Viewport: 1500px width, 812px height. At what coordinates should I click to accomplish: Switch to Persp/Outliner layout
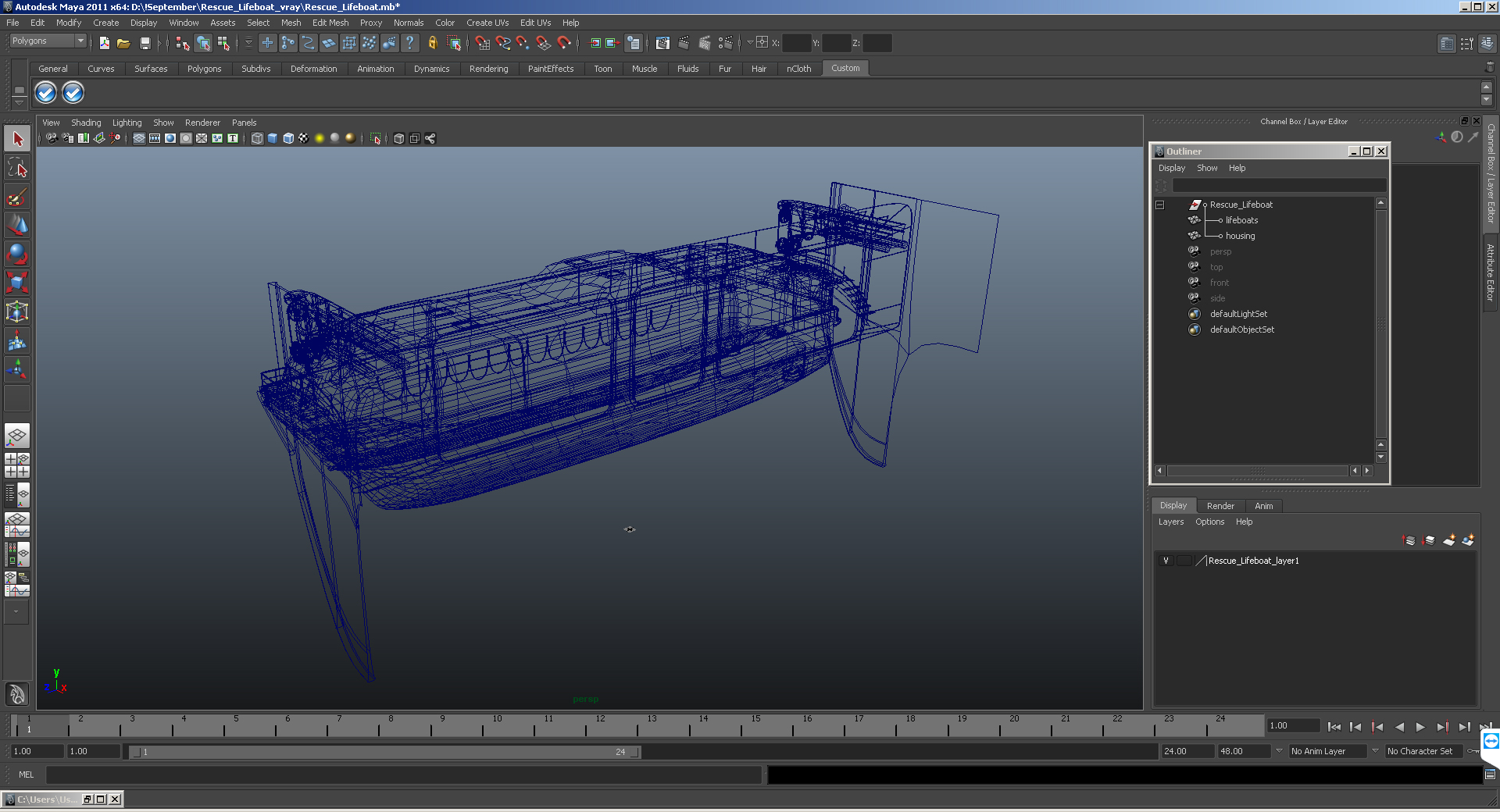(x=17, y=495)
